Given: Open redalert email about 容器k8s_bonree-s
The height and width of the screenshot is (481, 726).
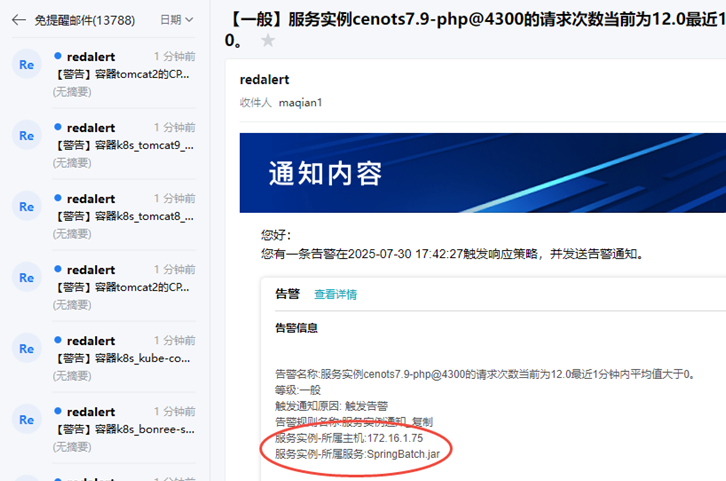Looking at the screenshot, I should (x=124, y=428).
